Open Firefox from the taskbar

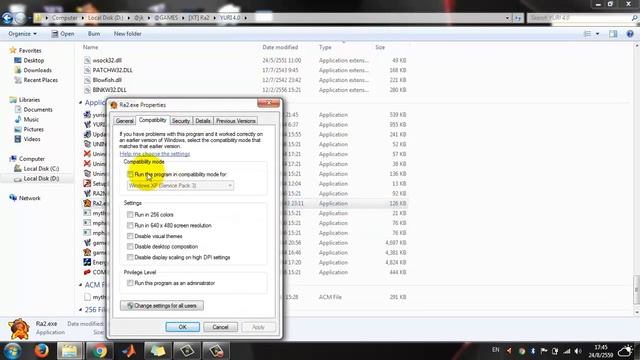click(41, 351)
